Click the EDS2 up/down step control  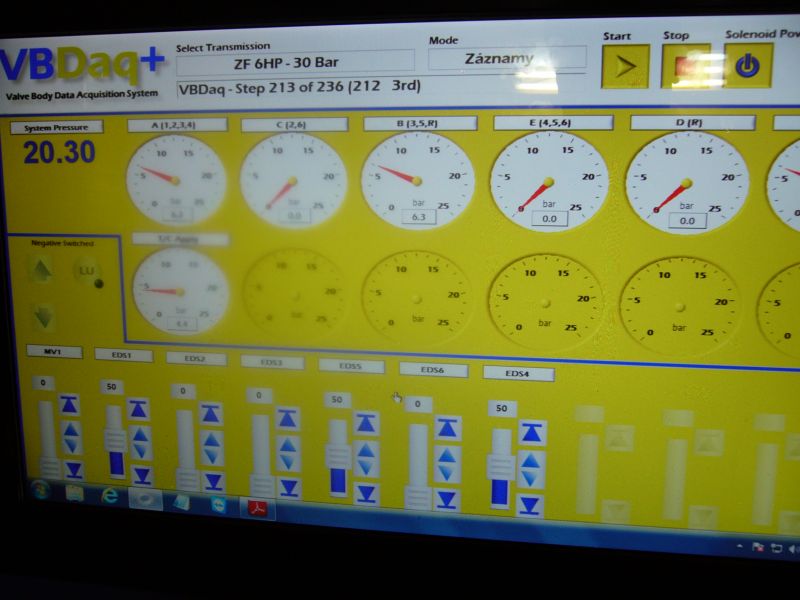[x=212, y=447]
